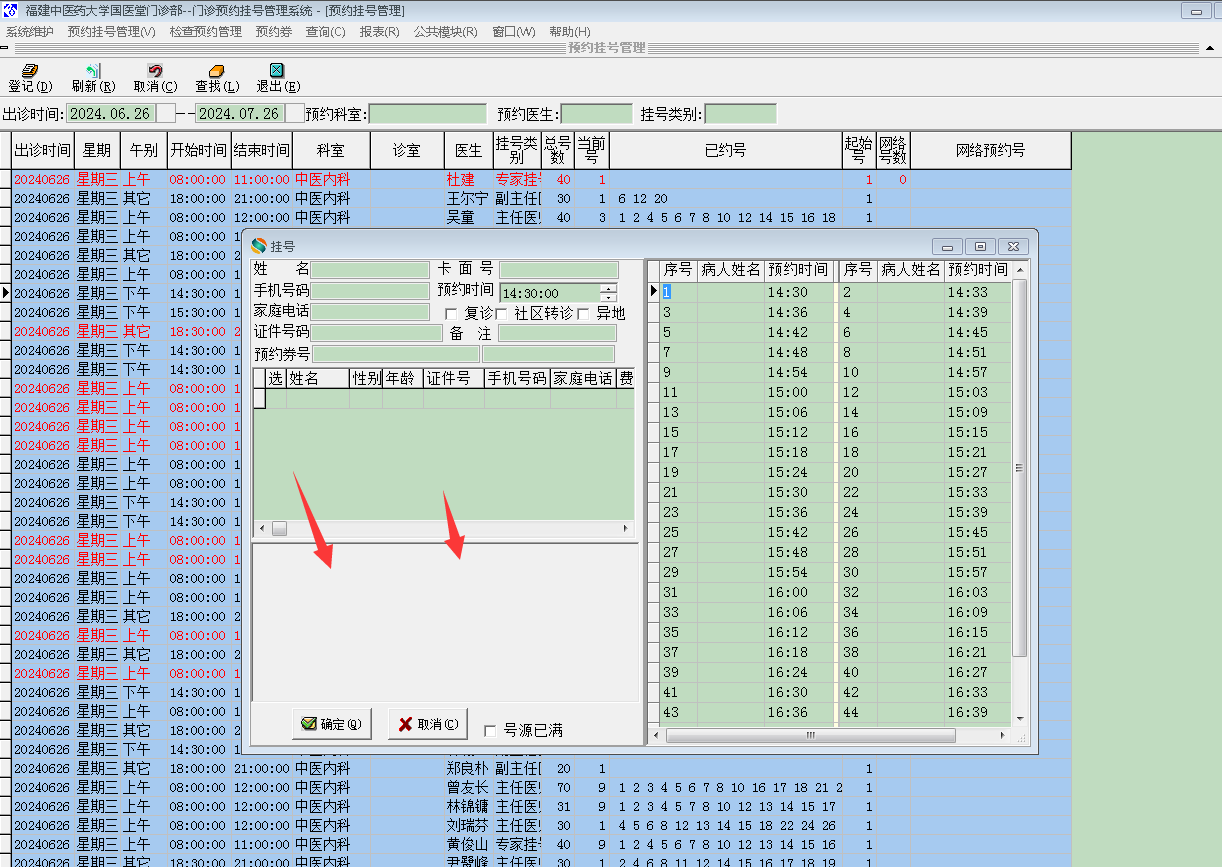Select the row for doctor 吴童

(x=541, y=217)
